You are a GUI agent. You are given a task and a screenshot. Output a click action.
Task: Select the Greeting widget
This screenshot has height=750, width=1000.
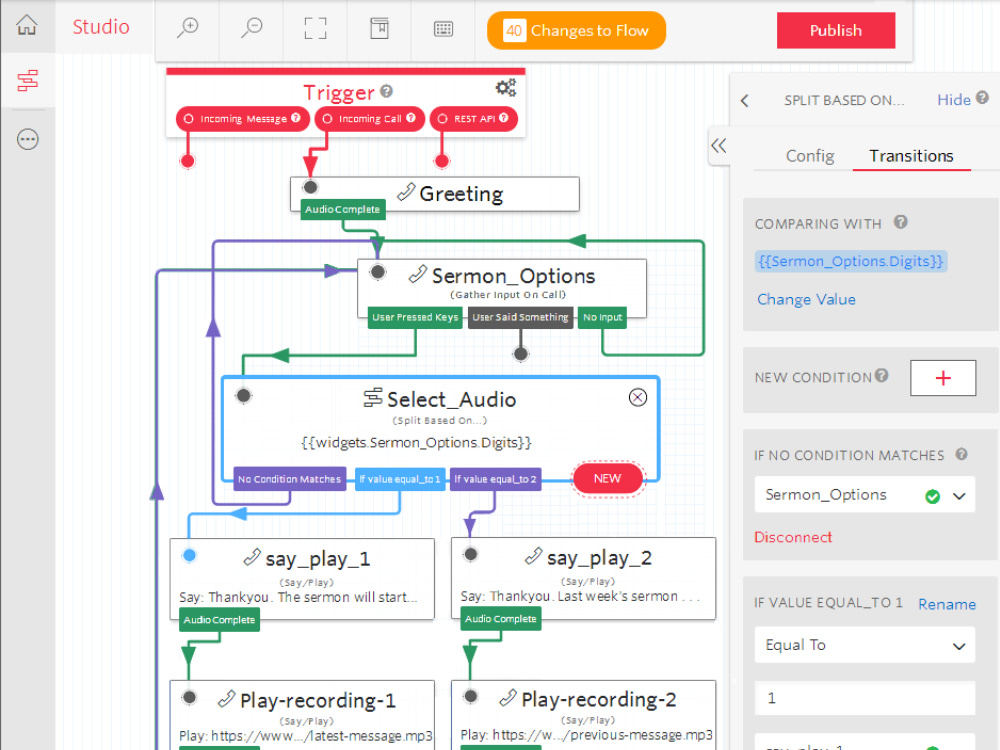[x=435, y=194]
